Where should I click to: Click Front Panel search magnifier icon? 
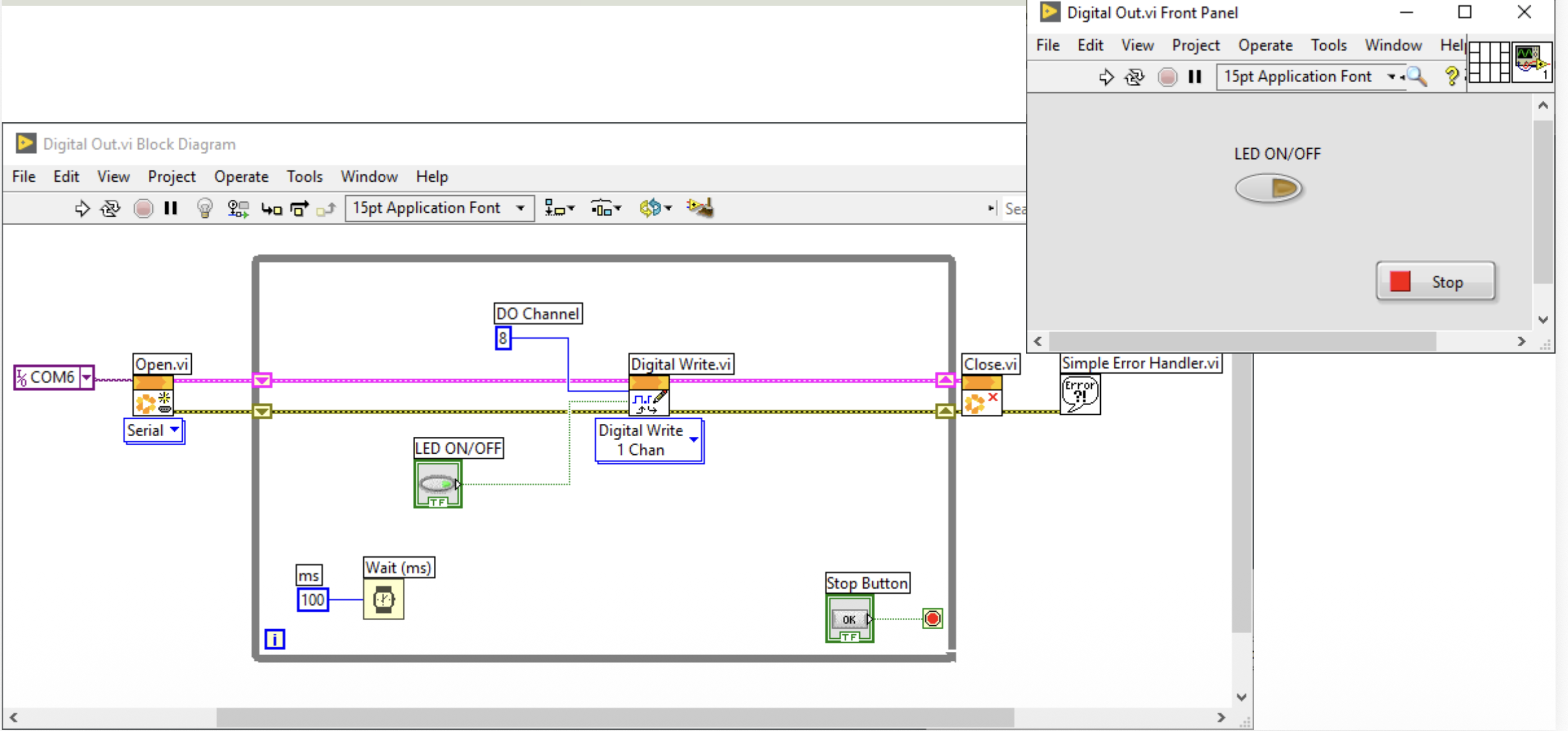(x=1417, y=76)
